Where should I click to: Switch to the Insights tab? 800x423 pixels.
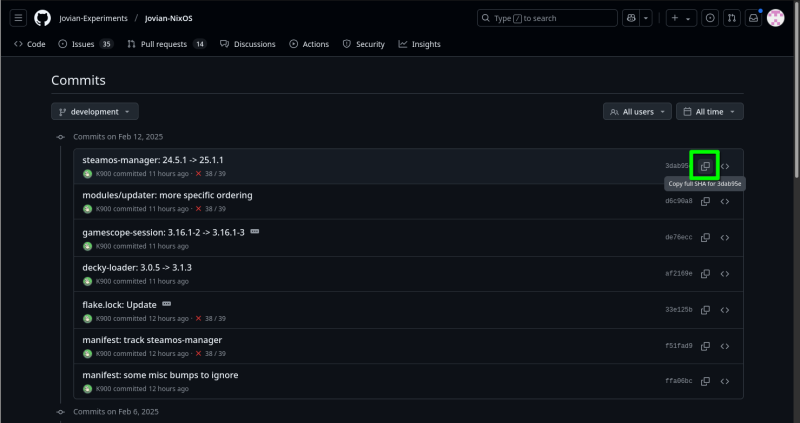click(419, 44)
